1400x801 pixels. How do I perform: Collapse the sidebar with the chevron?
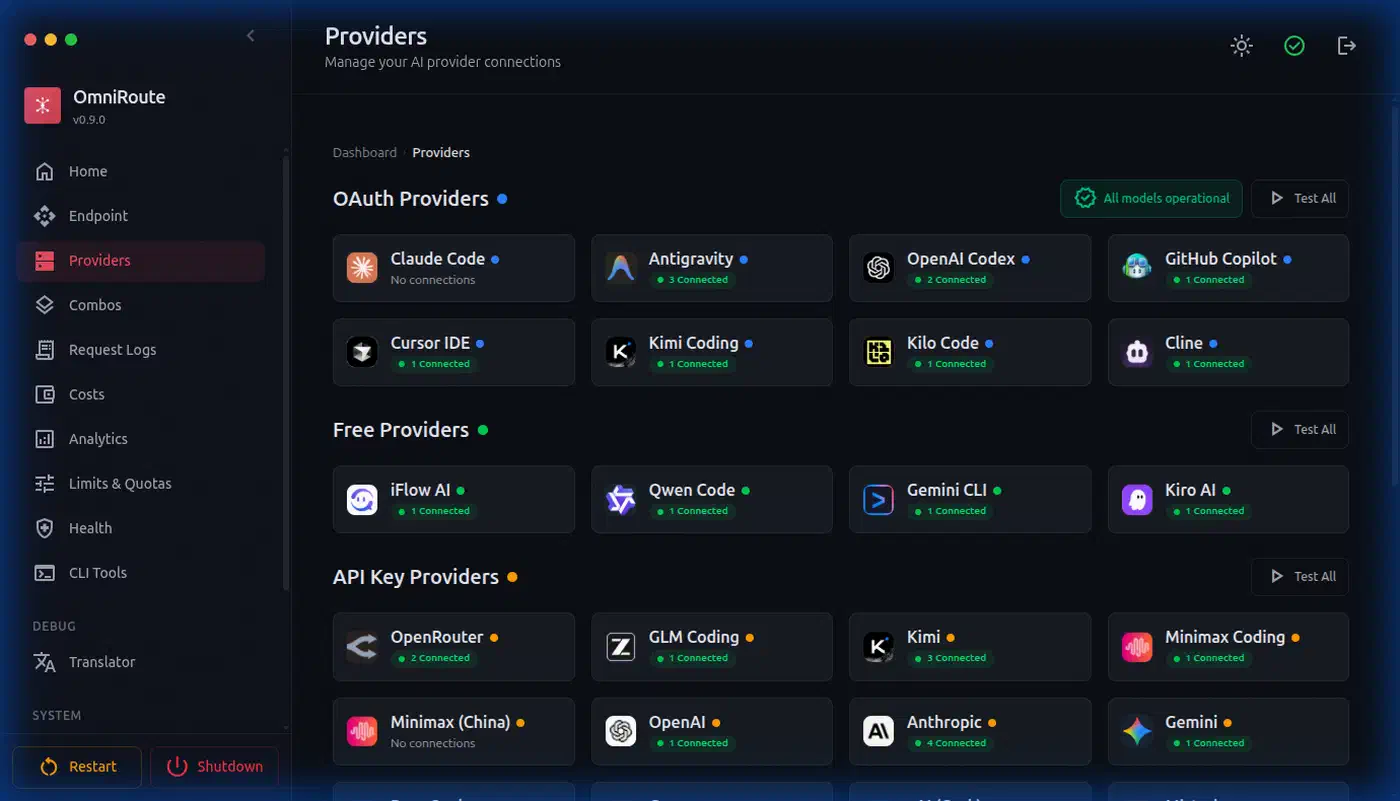(x=250, y=36)
